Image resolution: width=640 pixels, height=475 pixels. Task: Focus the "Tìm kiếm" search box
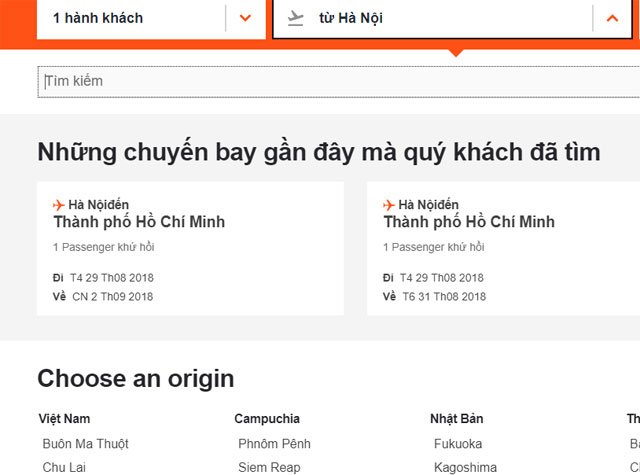(x=330, y=81)
